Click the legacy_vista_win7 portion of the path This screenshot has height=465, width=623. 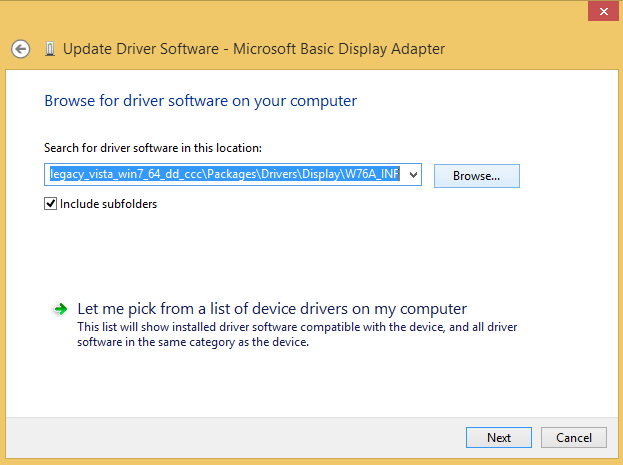pyautogui.click(x=100, y=175)
